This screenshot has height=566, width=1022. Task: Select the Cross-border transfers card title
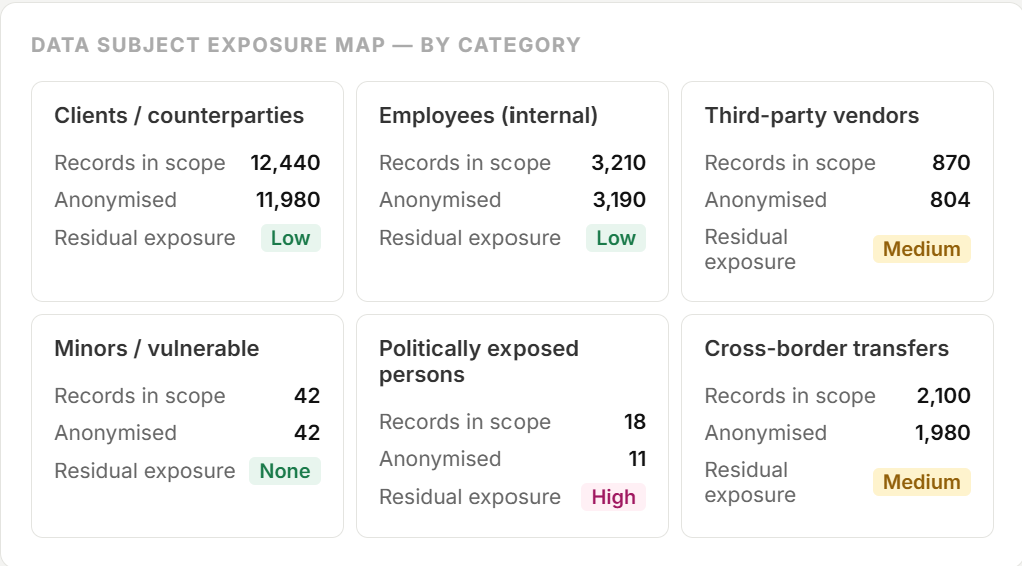pyautogui.click(x=826, y=348)
